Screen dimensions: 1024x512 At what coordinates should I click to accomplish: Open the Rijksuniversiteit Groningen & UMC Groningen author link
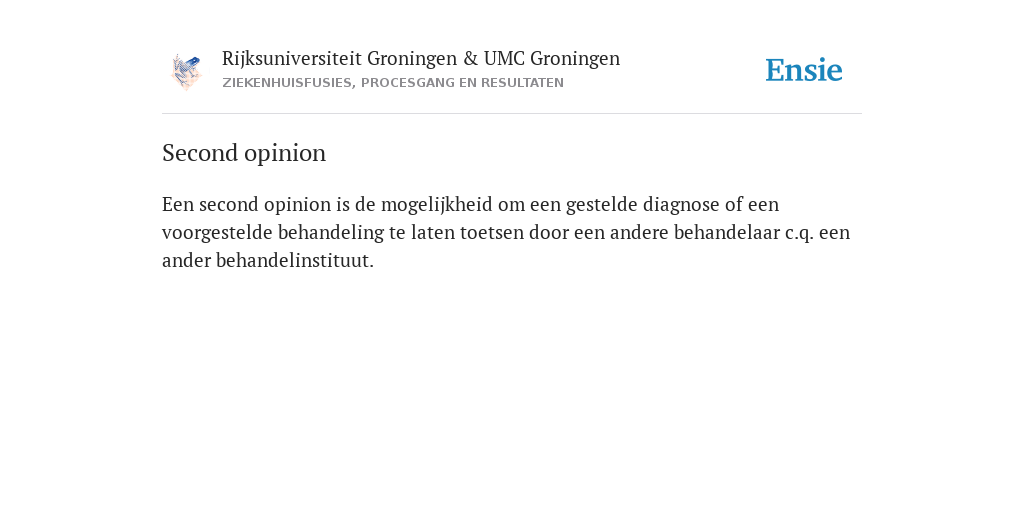click(x=421, y=59)
